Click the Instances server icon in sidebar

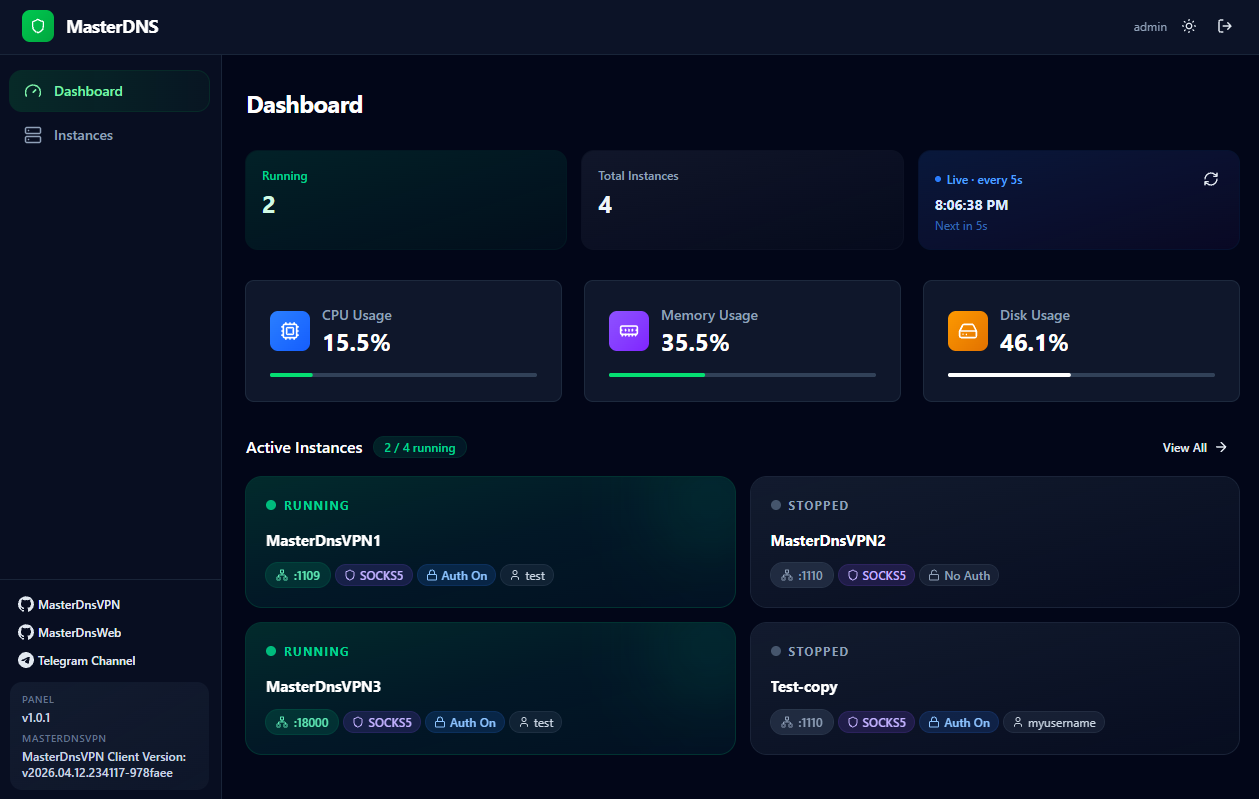click(x=33, y=135)
